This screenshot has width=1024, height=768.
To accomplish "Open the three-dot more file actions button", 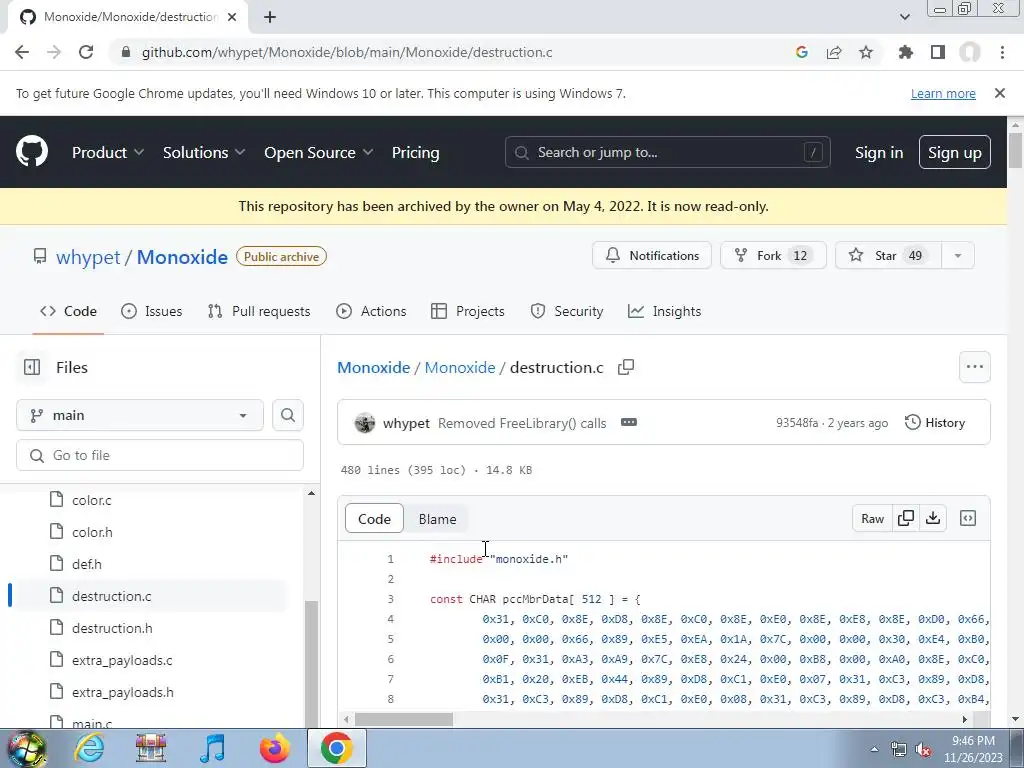I will click(974, 367).
